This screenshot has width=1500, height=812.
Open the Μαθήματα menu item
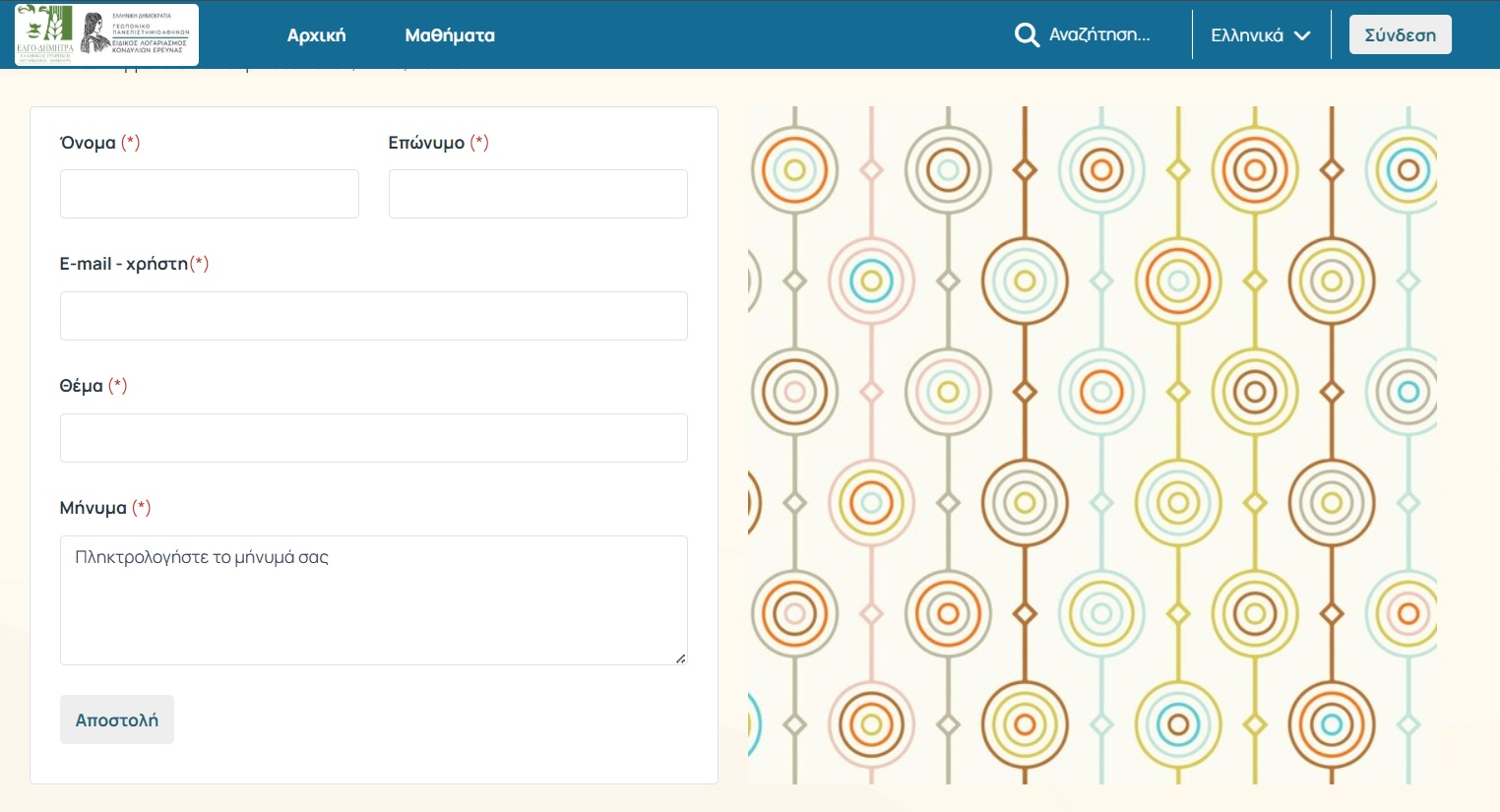click(x=450, y=35)
